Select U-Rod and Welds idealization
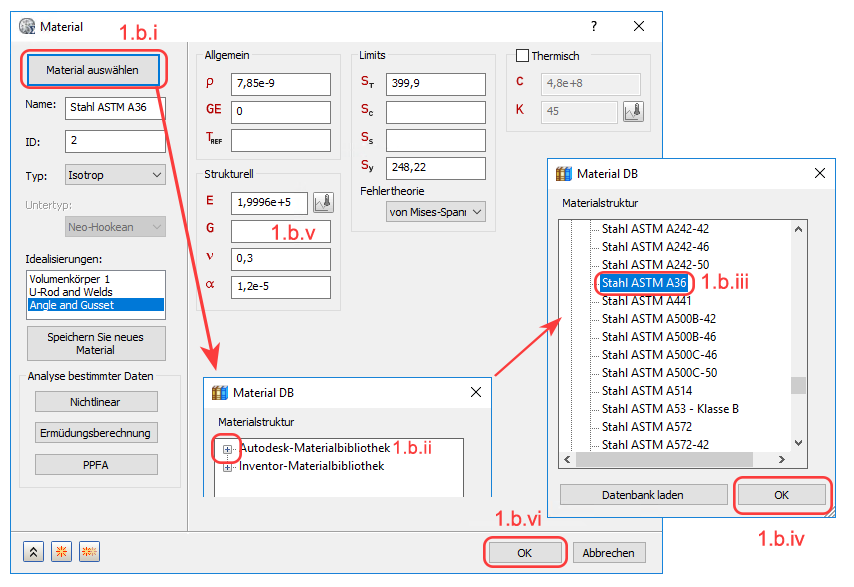This screenshot has height=587, width=854. 96,292
